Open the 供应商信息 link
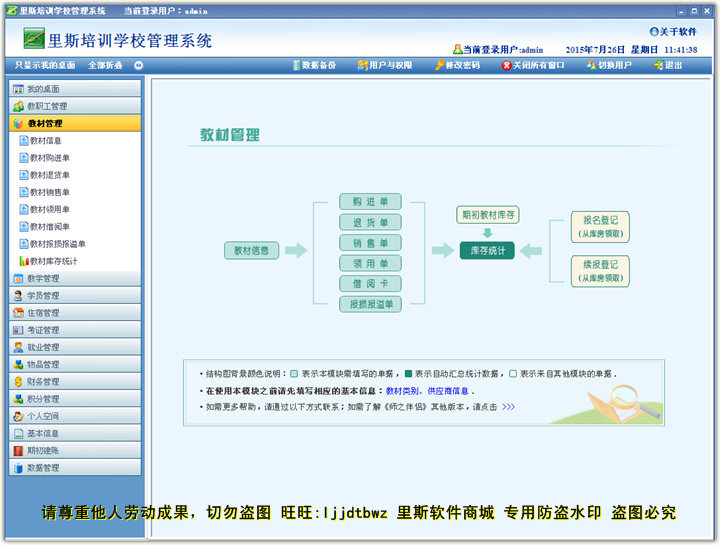 click(448, 391)
